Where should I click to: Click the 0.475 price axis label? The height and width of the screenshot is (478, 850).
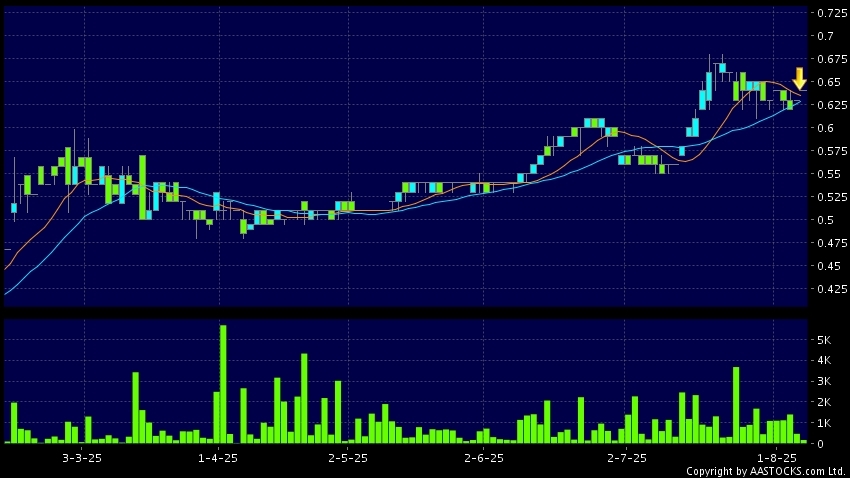point(832,243)
